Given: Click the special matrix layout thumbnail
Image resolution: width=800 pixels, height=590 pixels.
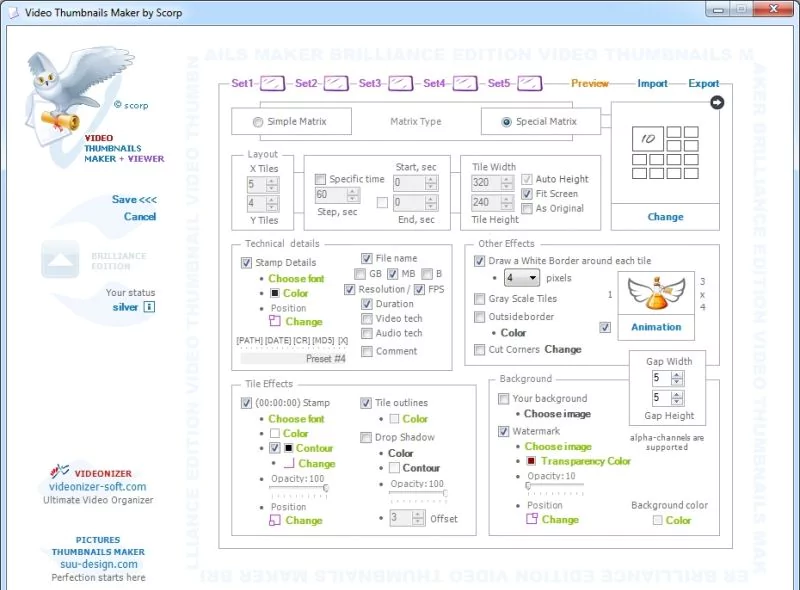Looking at the screenshot, I should (665, 152).
